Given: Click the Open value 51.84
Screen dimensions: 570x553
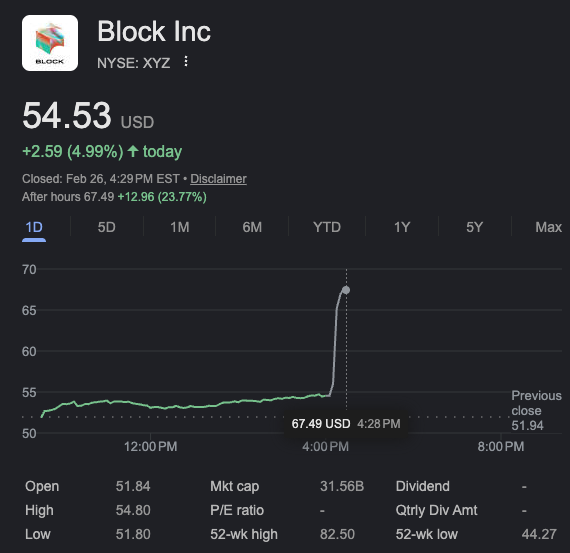Looking at the screenshot, I should click(133, 486).
